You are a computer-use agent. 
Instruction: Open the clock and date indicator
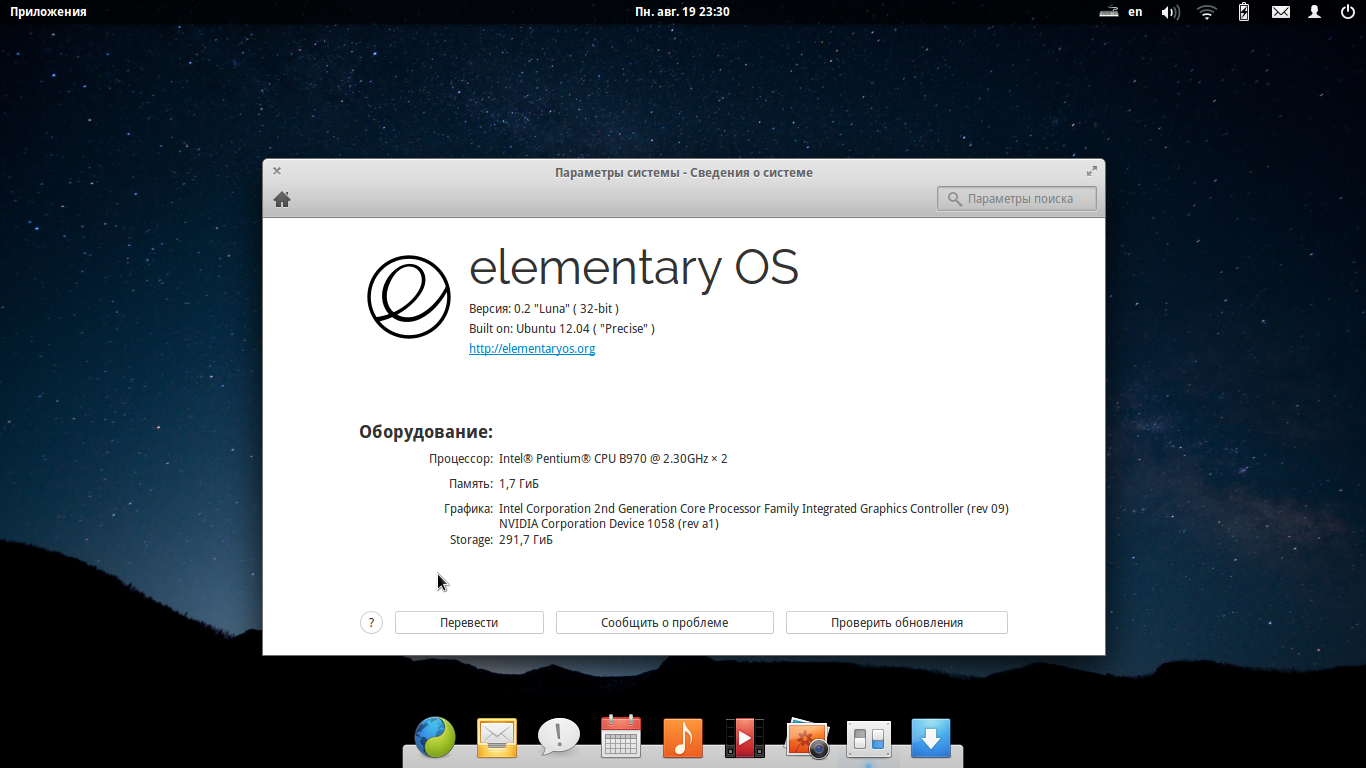click(x=682, y=12)
